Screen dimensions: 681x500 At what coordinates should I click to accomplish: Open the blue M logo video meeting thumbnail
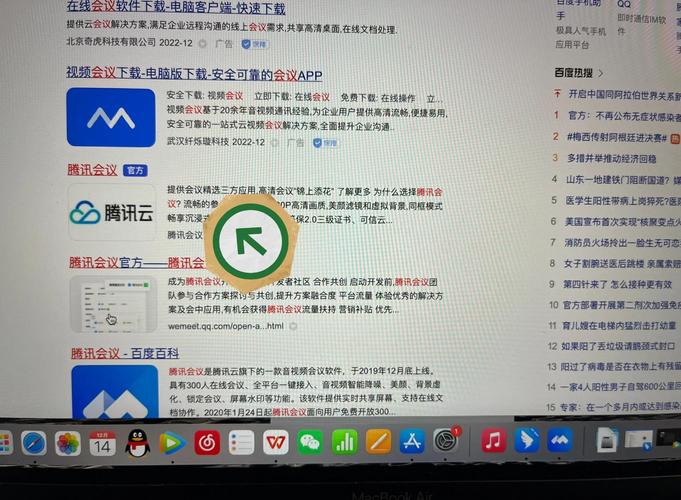coord(111,117)
